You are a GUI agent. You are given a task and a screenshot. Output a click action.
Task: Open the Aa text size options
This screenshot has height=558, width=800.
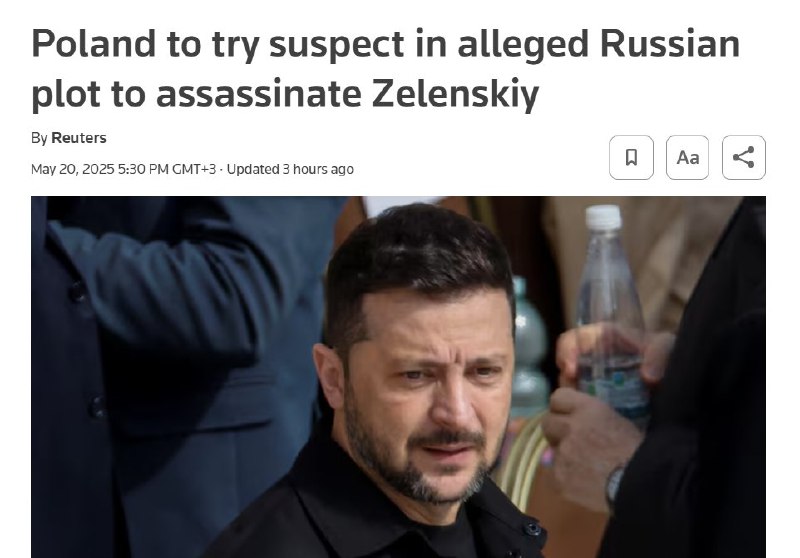tap(687, 157)
